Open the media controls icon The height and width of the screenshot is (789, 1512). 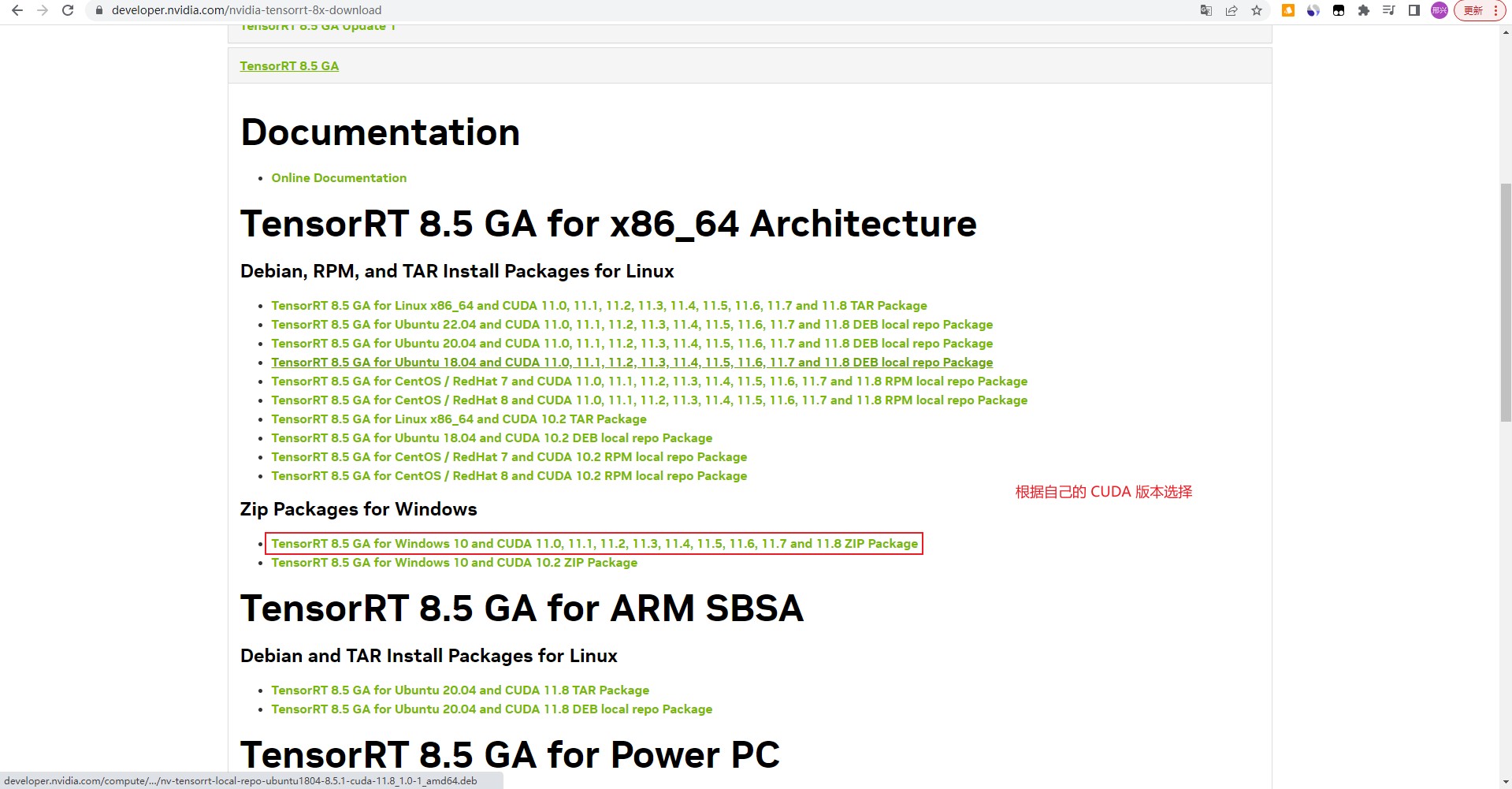[1389, 10]
